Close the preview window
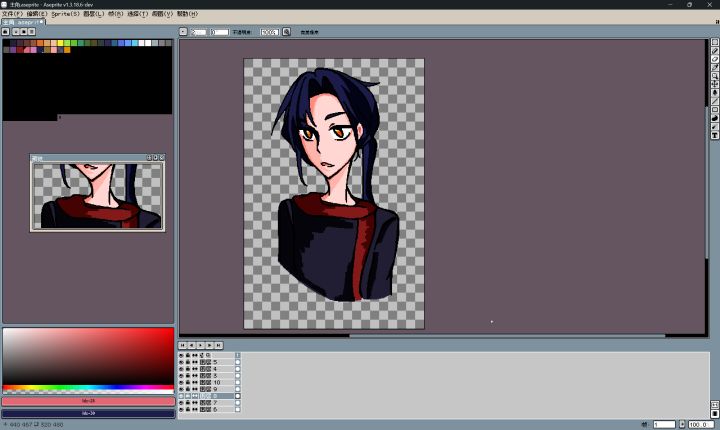 pos(162,158)
